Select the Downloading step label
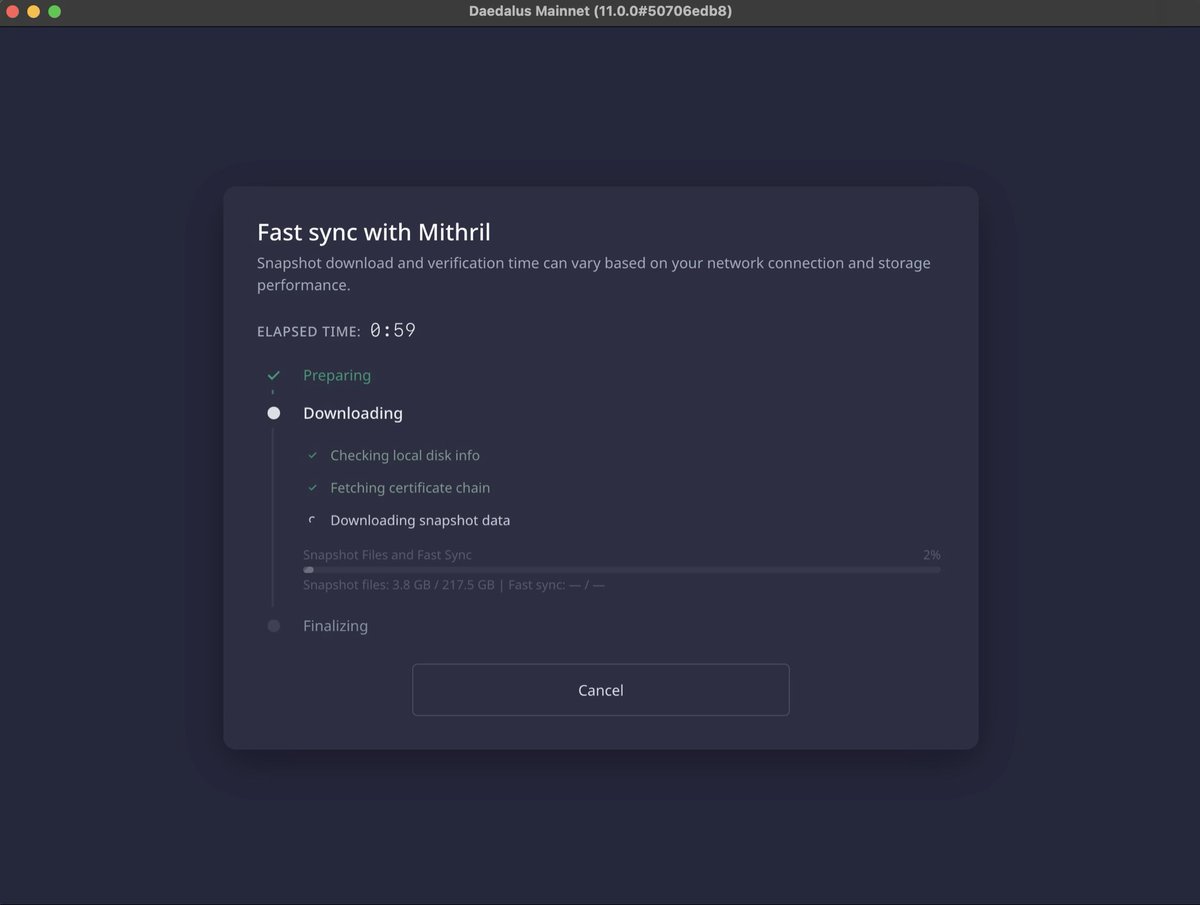 pyautogui.click(x=353, y=413)
